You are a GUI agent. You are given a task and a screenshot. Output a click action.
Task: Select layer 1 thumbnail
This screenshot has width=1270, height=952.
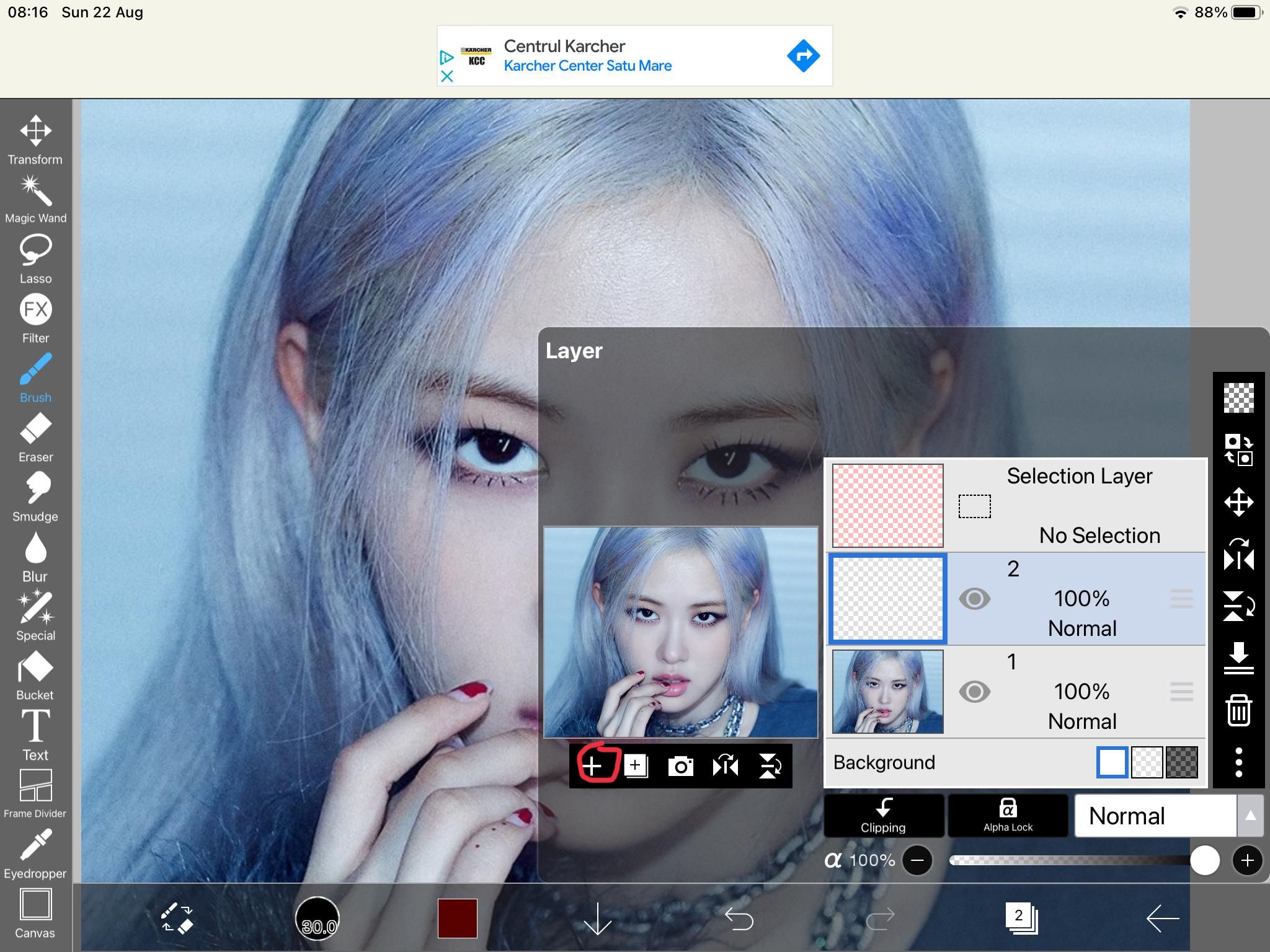[887, 692]
